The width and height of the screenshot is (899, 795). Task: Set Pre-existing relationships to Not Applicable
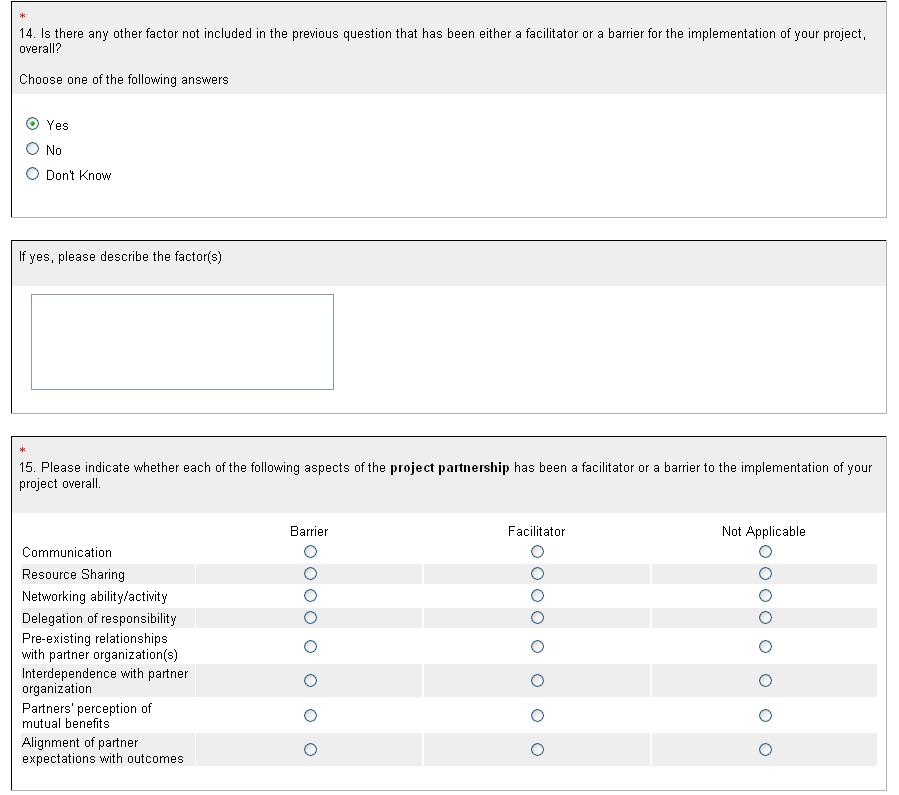point(765,647)
